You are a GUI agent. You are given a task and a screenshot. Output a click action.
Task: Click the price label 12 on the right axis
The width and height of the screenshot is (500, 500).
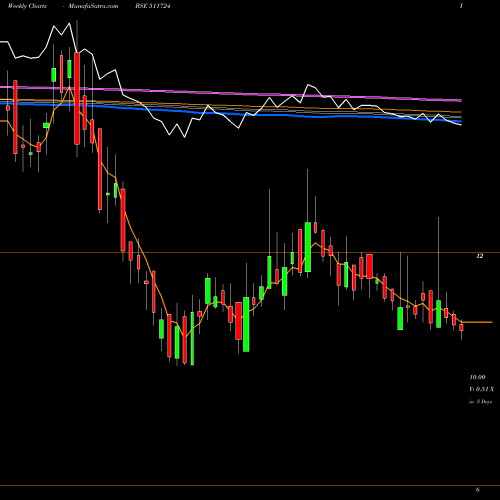tap(480, 256)
